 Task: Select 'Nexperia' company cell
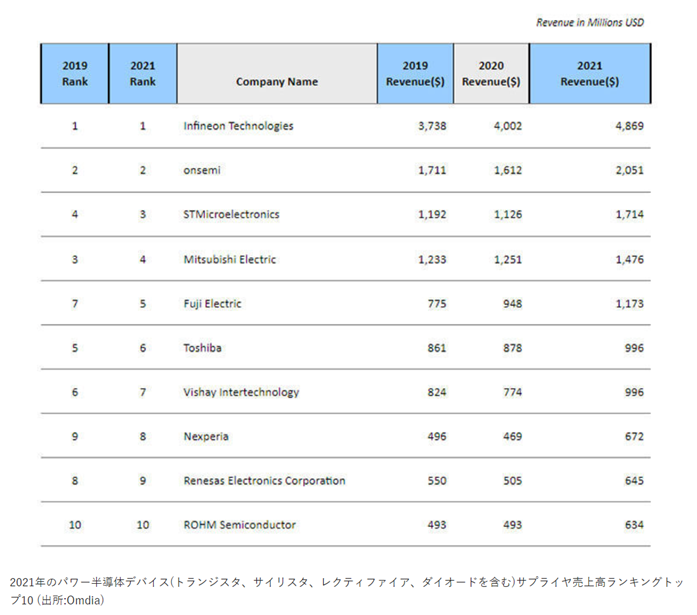tap(206, 436)
